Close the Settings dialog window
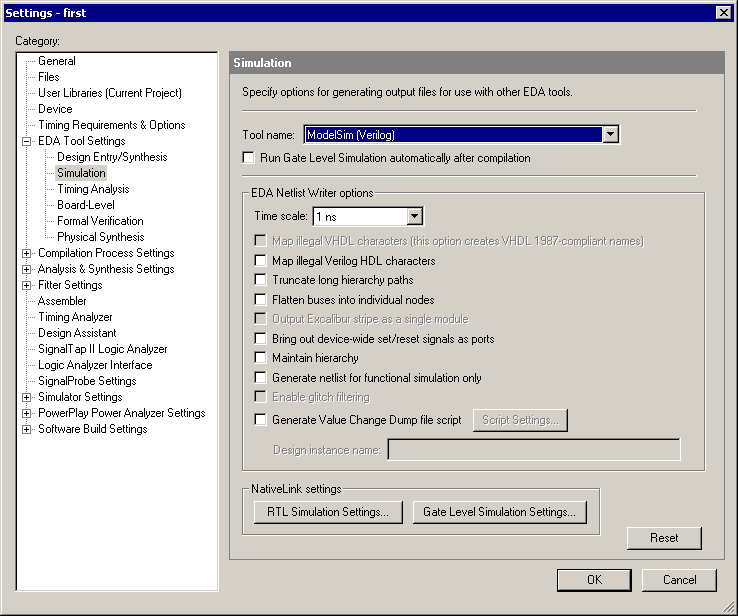Image resolution: width=738 pixels, height=616 pixels. [x=723, y=12]
